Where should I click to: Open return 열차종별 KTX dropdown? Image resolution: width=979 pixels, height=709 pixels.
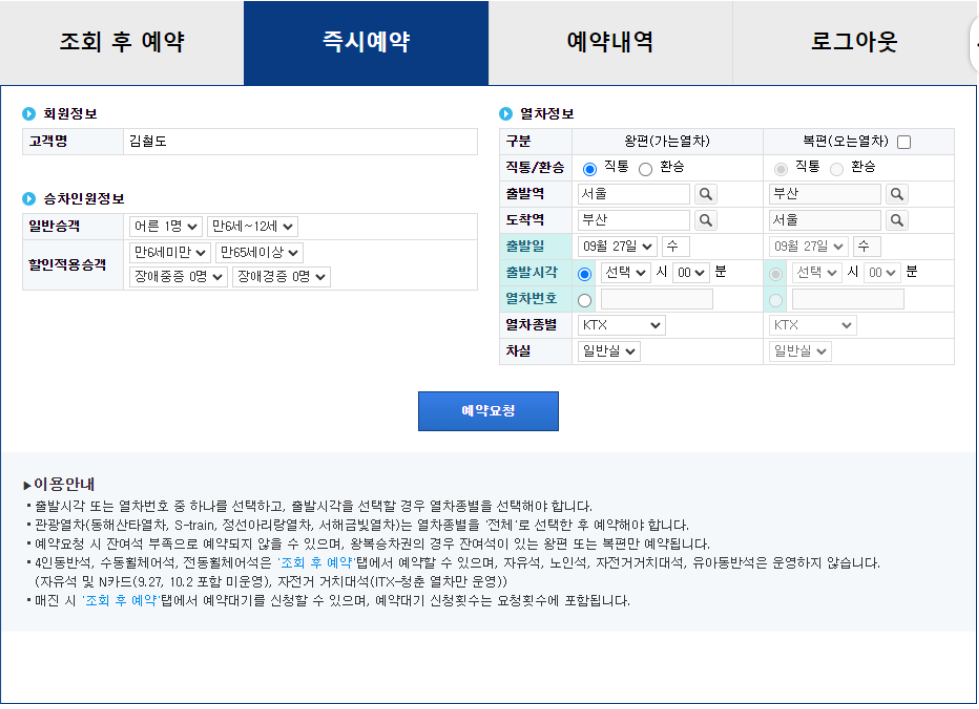coord(812,325)
